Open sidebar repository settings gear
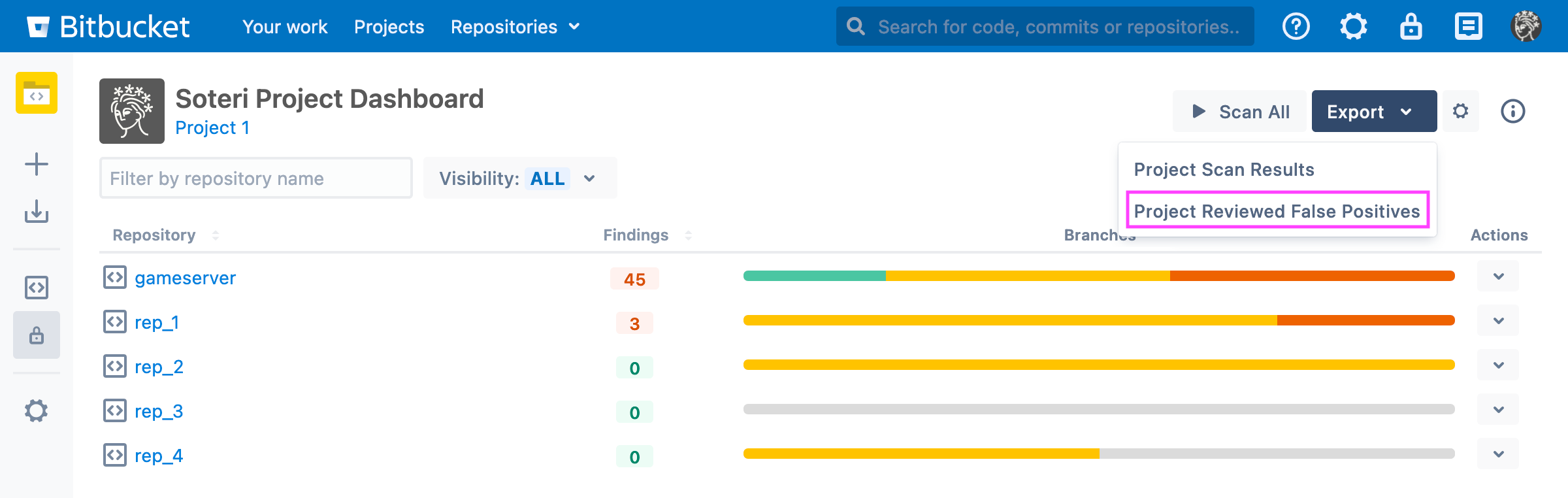1568x498 pixels. point(37,411)
